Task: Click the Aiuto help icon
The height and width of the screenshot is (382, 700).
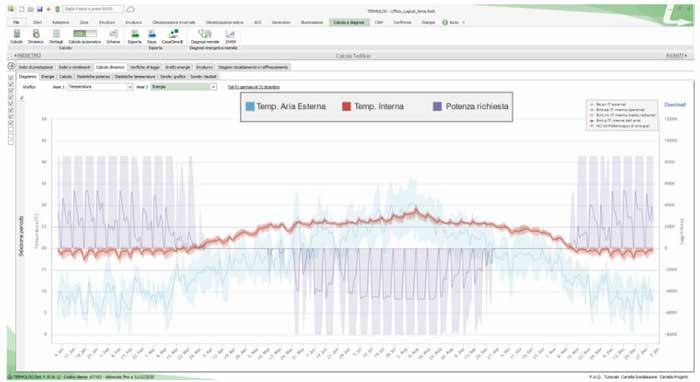Action: tap(445, 22)
